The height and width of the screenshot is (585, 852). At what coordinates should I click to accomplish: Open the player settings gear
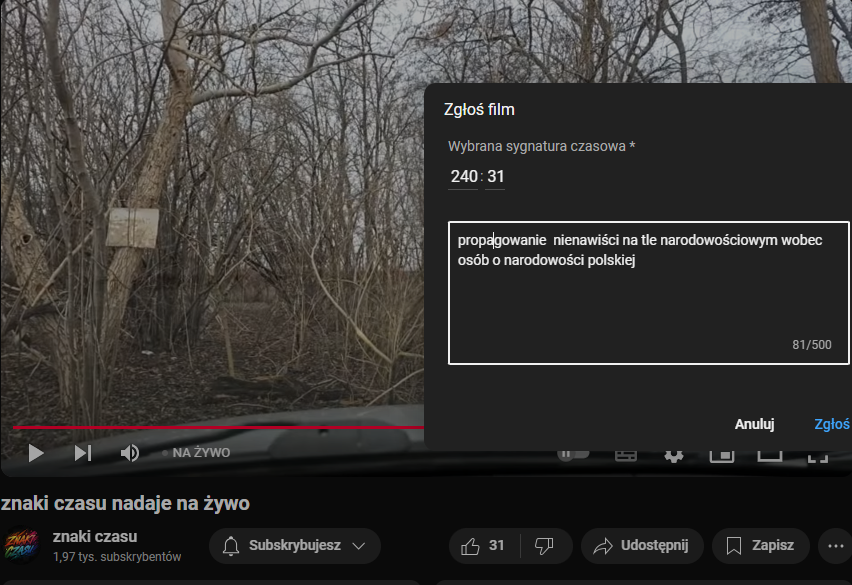[x=674, y=454]
